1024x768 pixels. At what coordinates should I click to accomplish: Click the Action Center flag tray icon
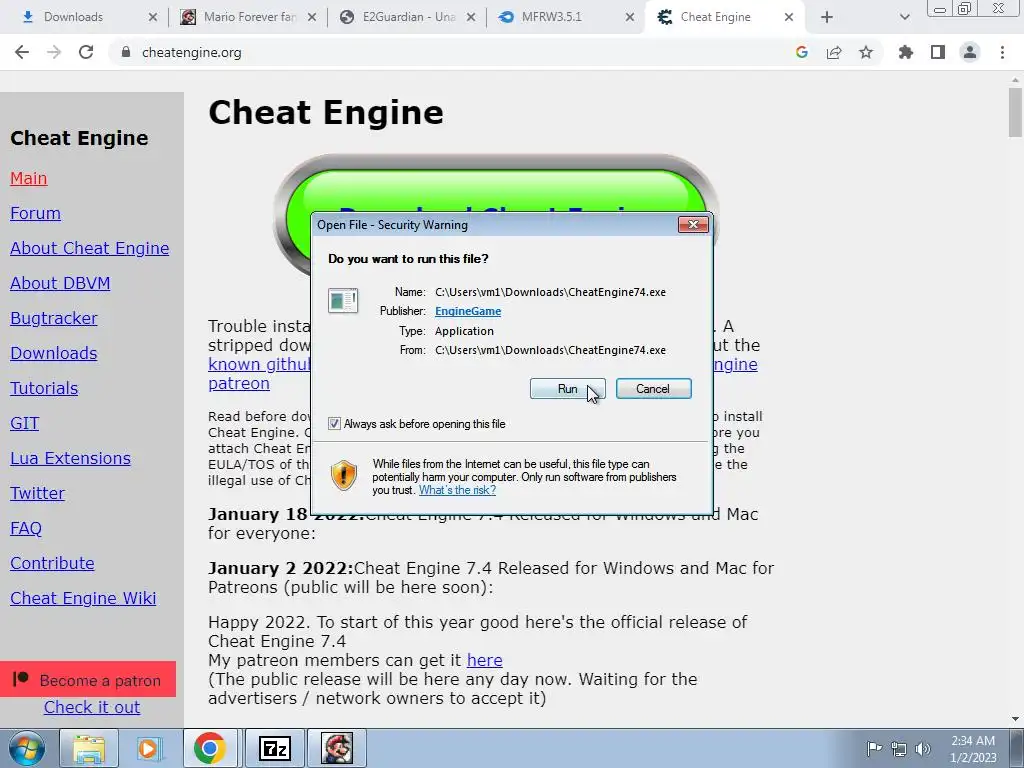874,749
